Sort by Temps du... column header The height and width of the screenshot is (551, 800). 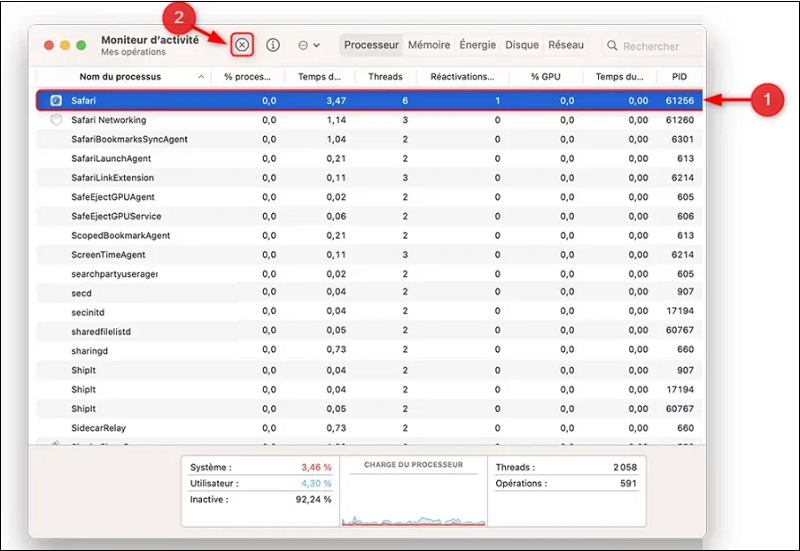619,77
